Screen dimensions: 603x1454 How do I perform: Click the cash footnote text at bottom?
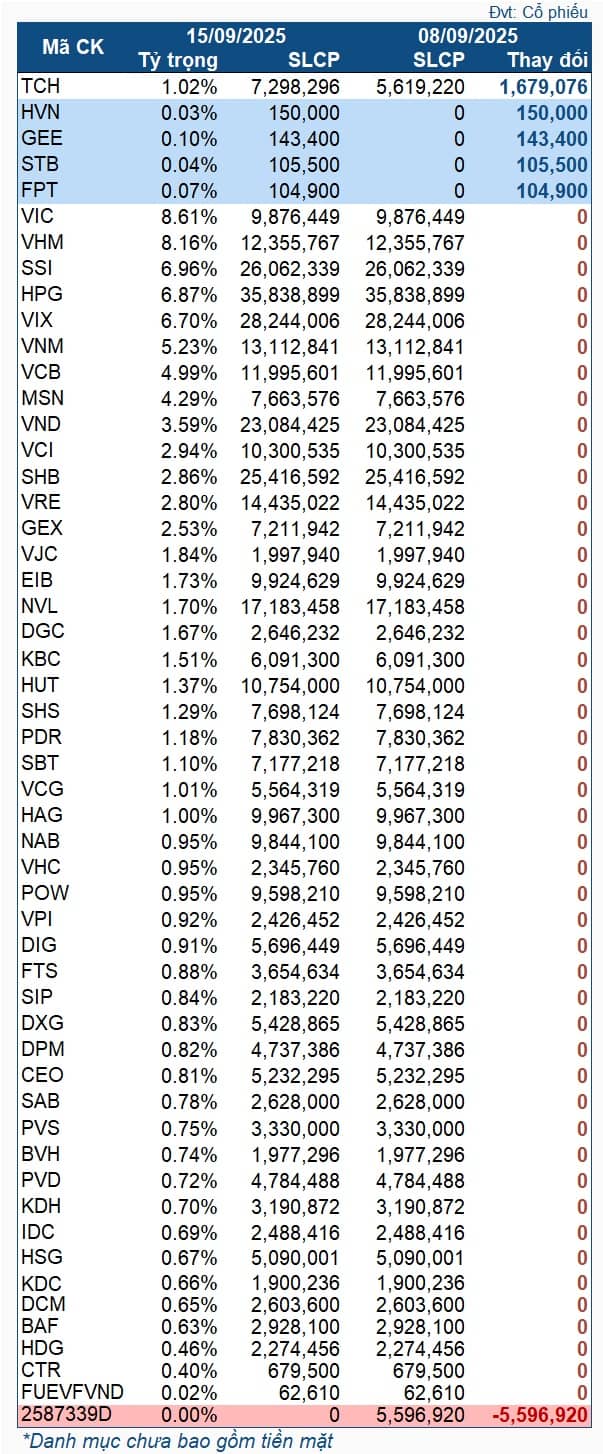pos(178,1440)
